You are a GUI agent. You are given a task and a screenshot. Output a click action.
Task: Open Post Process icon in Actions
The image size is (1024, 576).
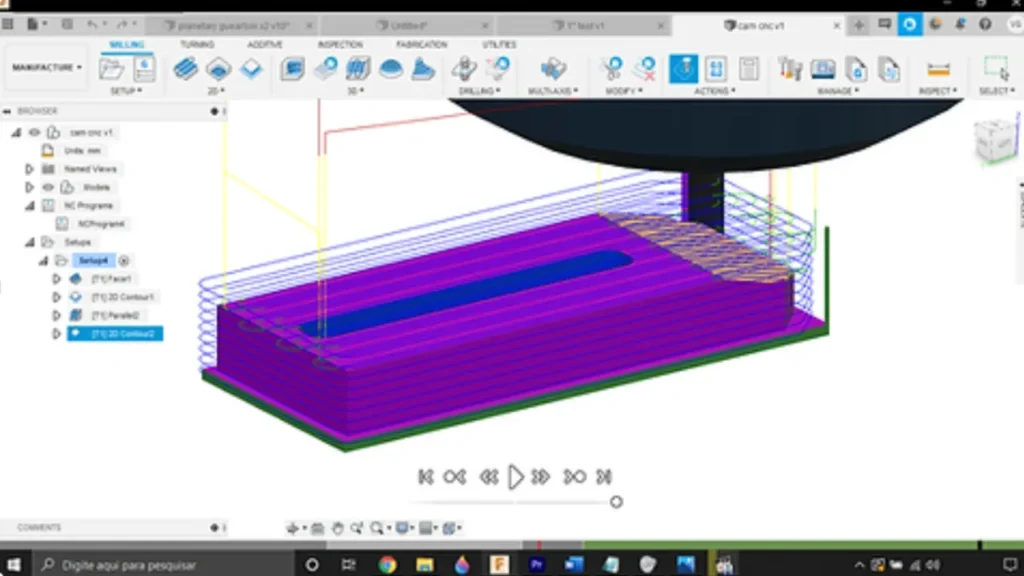(749, 68)
